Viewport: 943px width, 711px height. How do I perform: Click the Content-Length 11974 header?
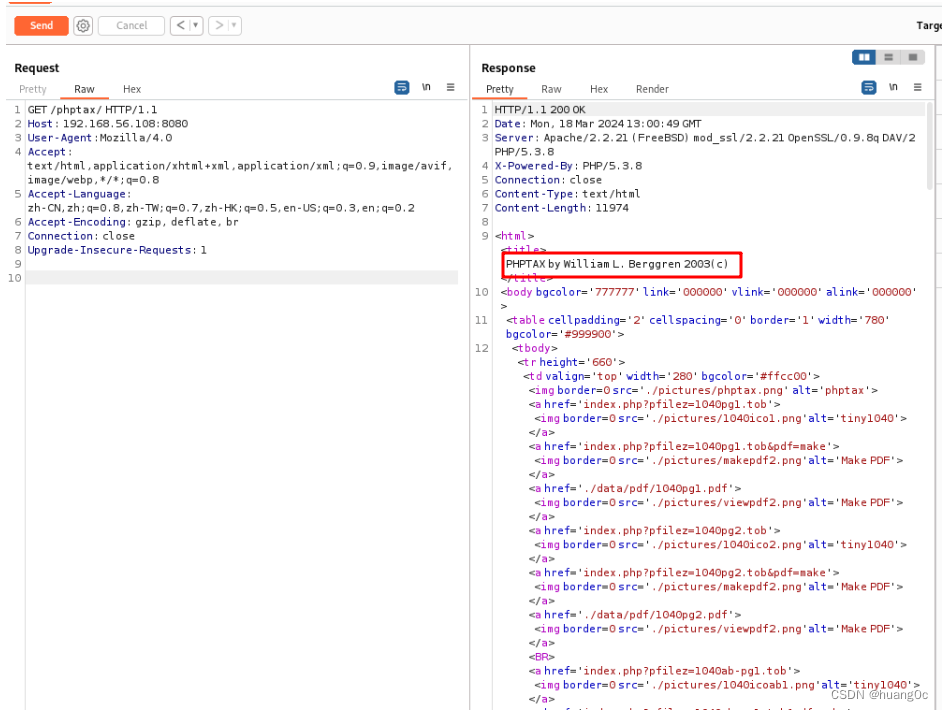point(561,208)
